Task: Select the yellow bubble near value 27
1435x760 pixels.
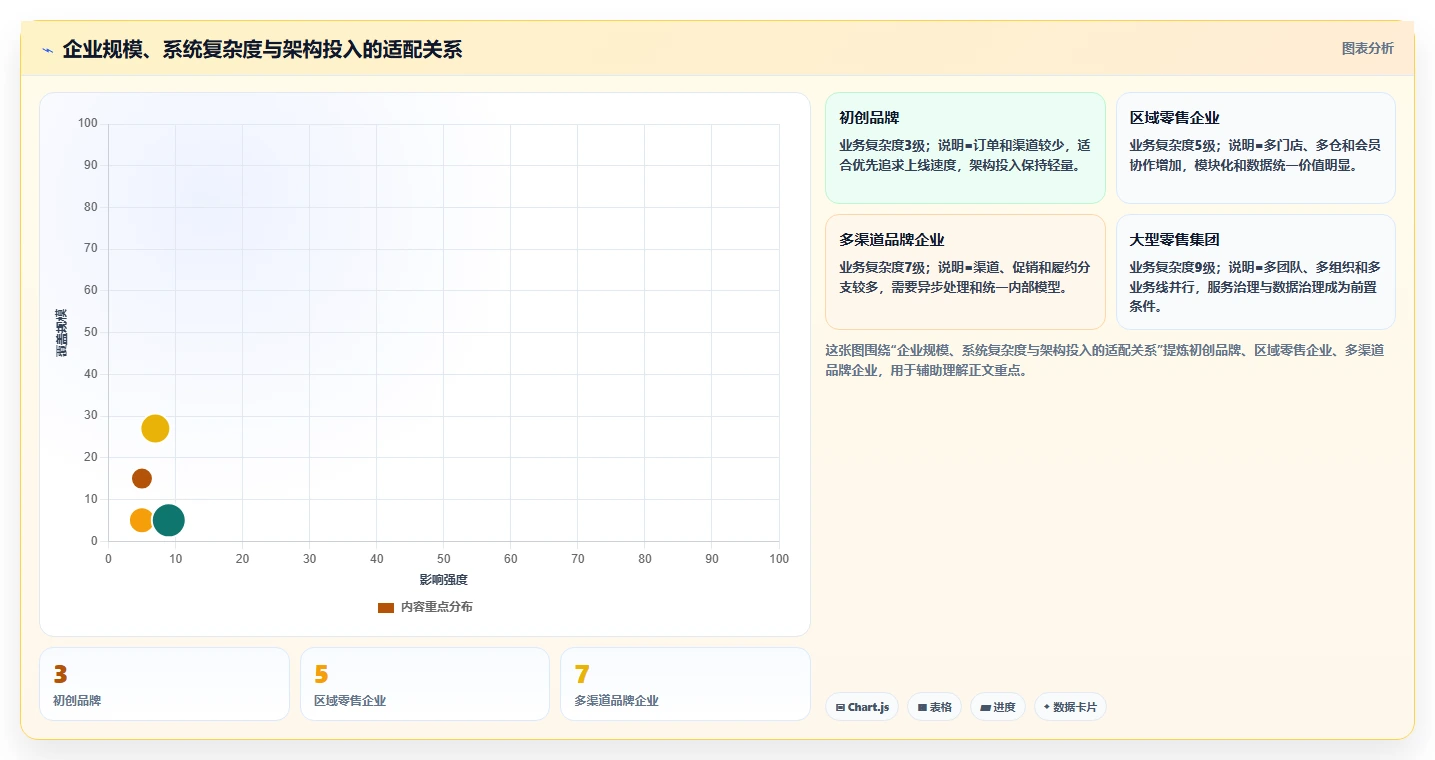Action: coord(155,428)
